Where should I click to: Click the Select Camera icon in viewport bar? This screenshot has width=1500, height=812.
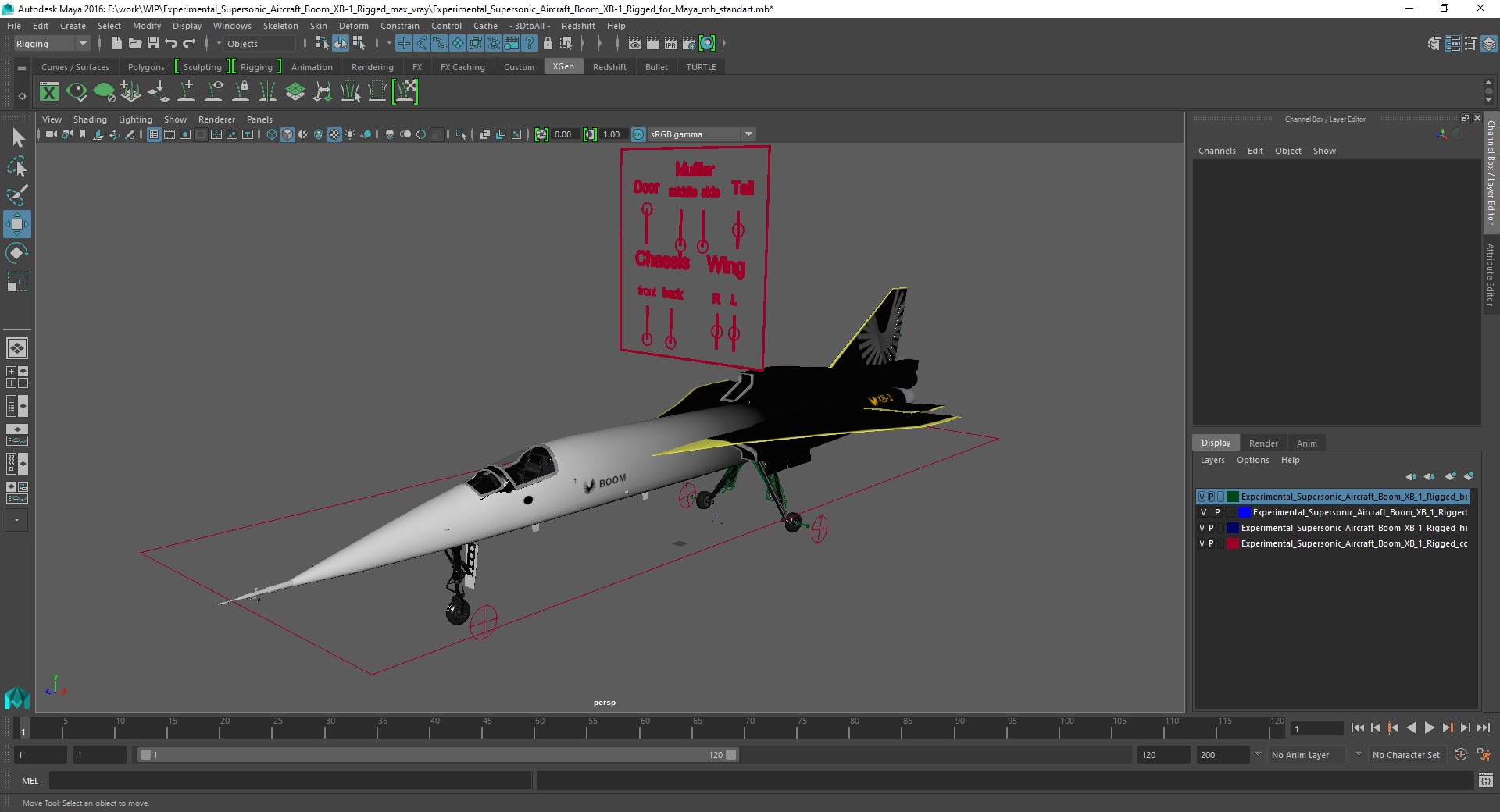pyautogui.click(x=51, y=134)
